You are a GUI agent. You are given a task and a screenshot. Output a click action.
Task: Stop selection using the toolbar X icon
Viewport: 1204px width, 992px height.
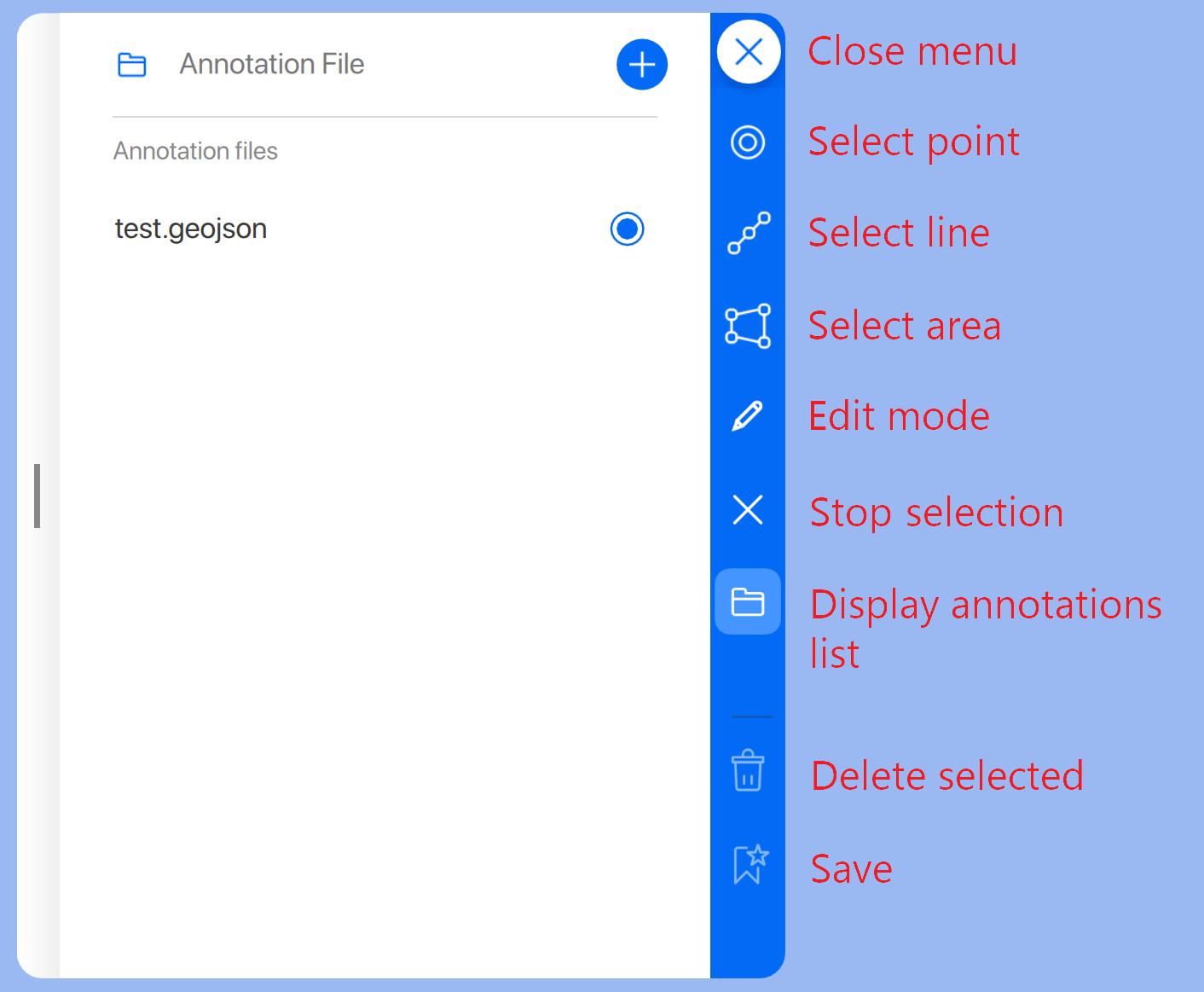[748, 510]
